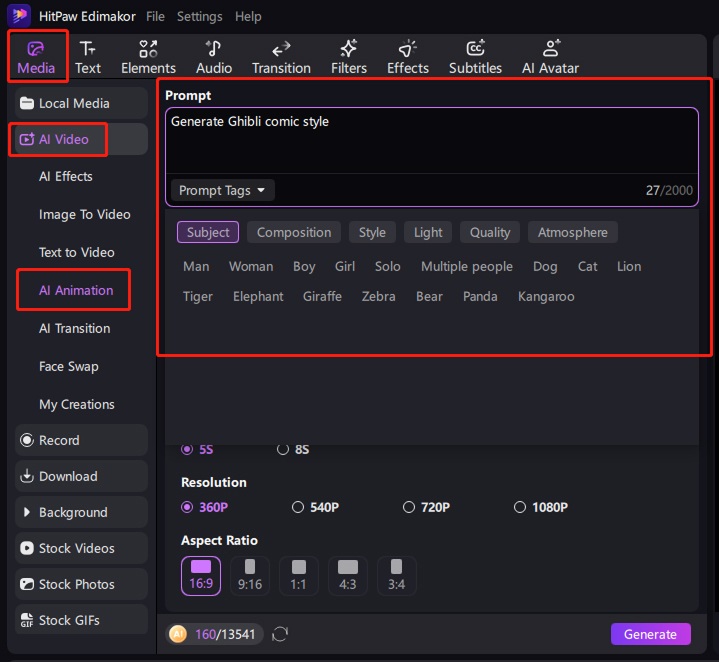Select 540P resolution
This screenshot has width=719, height=662.
315,507
